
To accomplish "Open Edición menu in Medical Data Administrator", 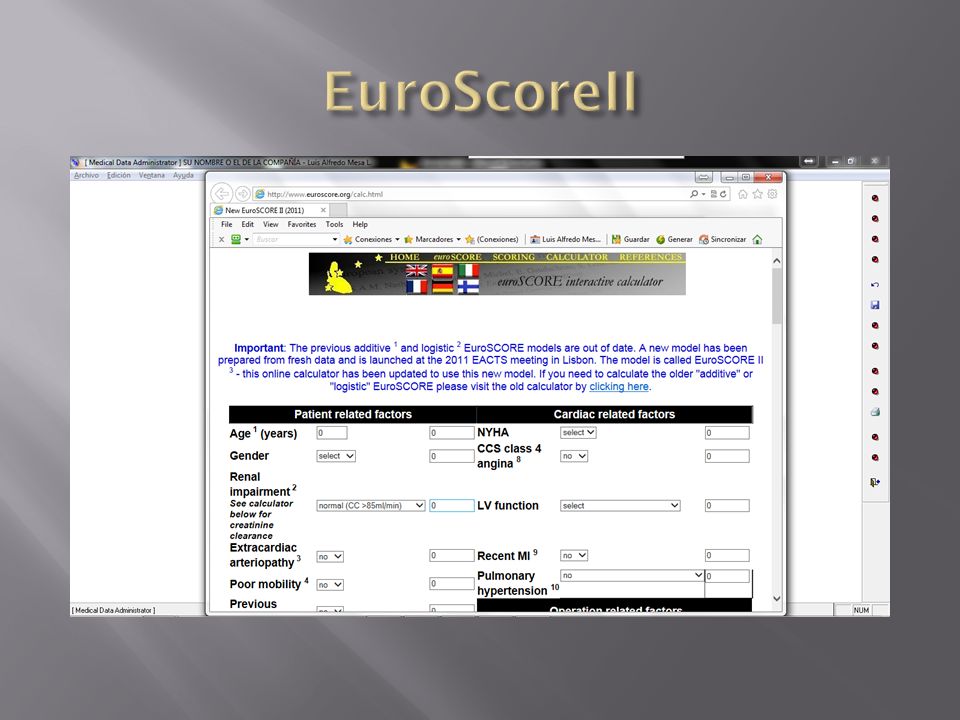I will 119,175.
